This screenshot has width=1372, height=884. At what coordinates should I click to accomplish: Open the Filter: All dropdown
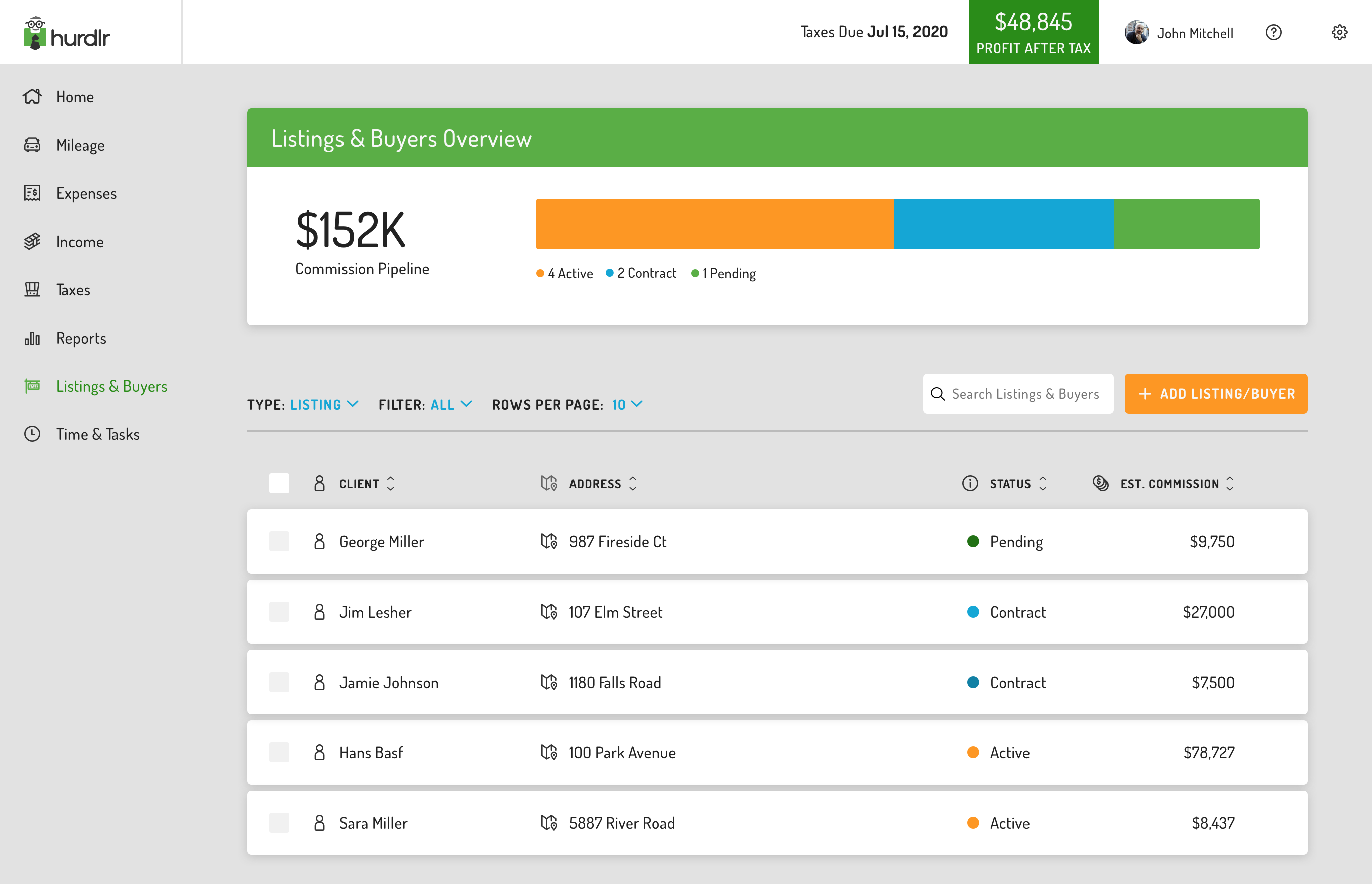tap(450, 405)
